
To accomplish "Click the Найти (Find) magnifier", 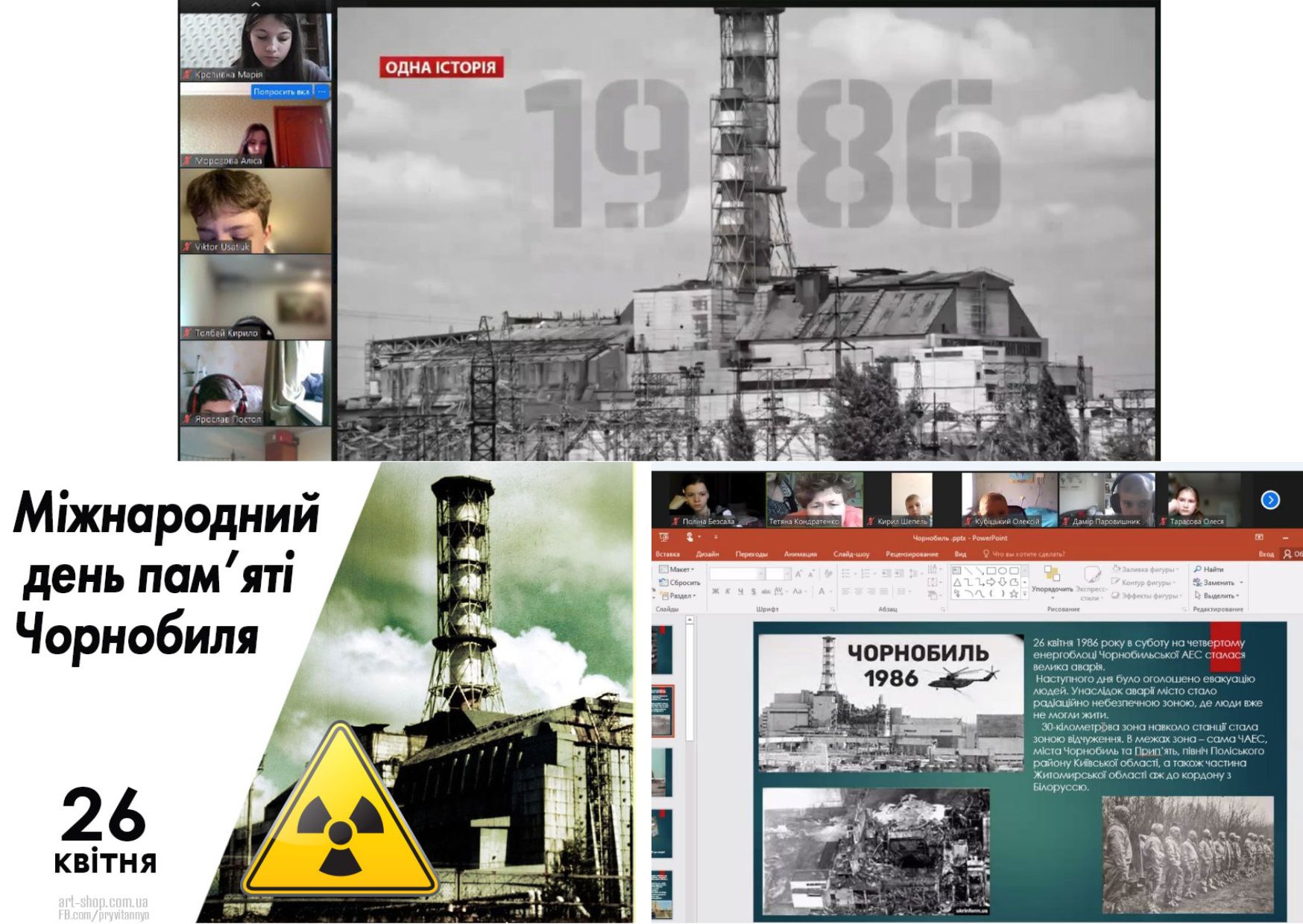I will [1198, 569].
